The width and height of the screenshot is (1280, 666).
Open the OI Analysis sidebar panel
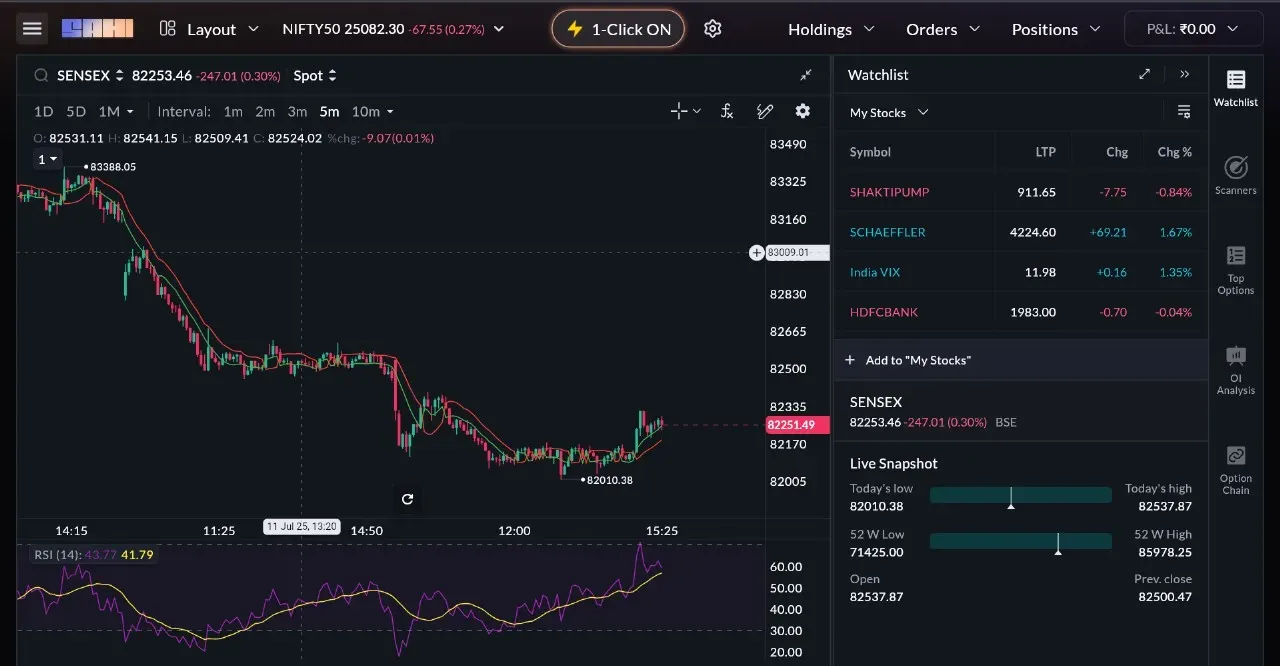pyautogui.click(x=1235, y=370)
